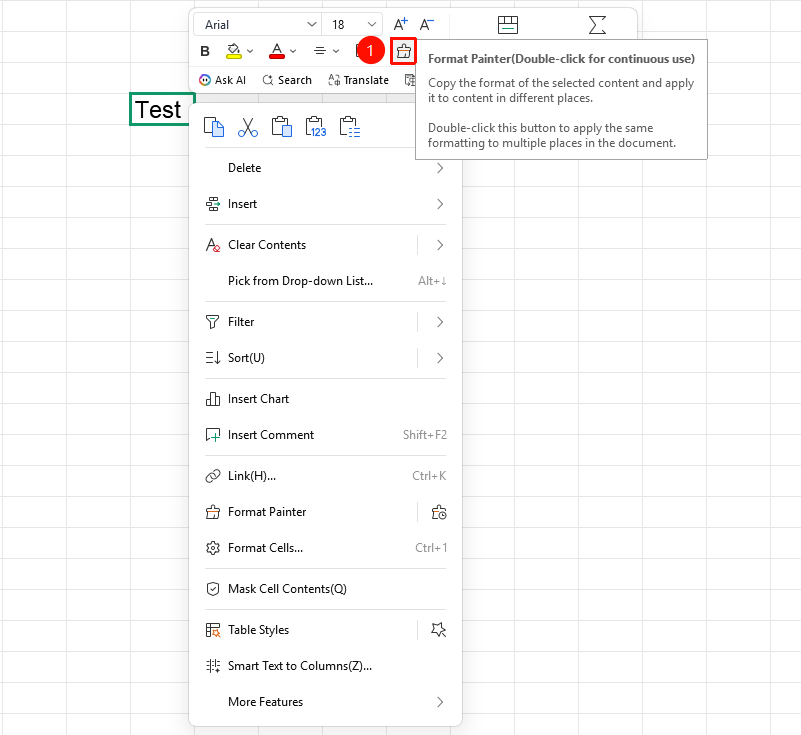The width and height of the screenshot is (801, 735).
Task: Click the Translate button
Action: [359, 80]
